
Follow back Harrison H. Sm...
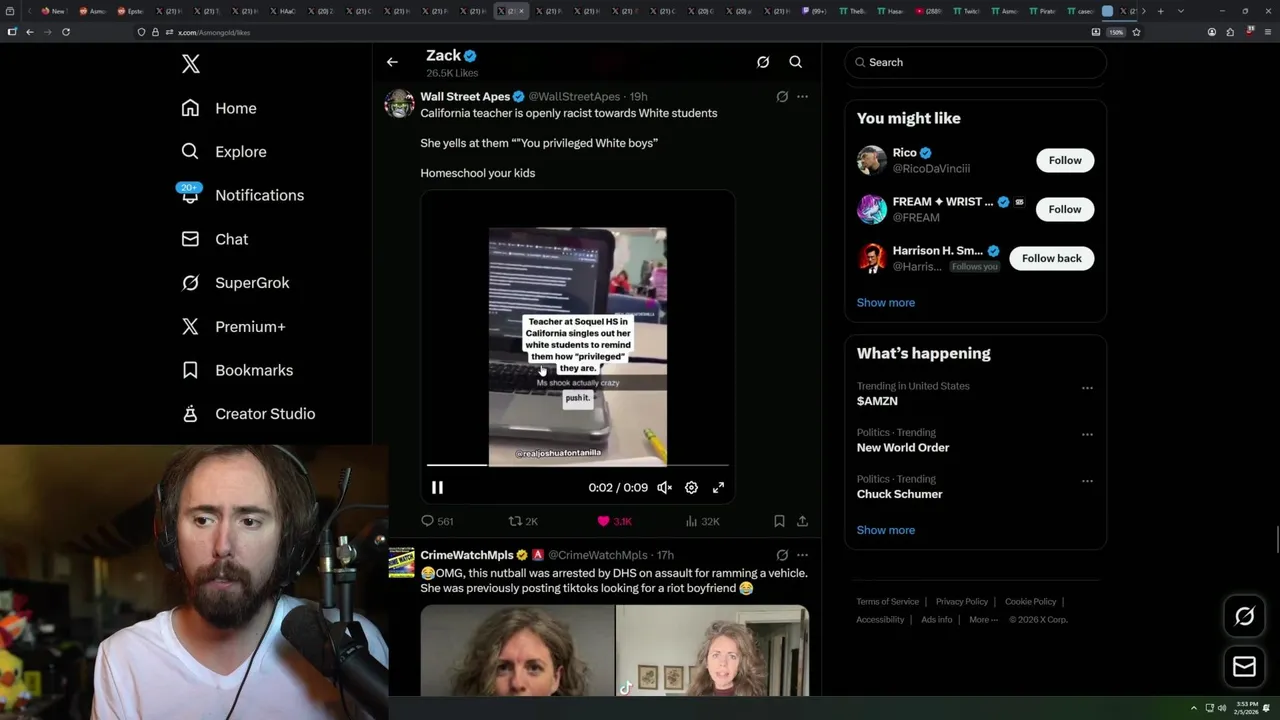click(1051, 258)
